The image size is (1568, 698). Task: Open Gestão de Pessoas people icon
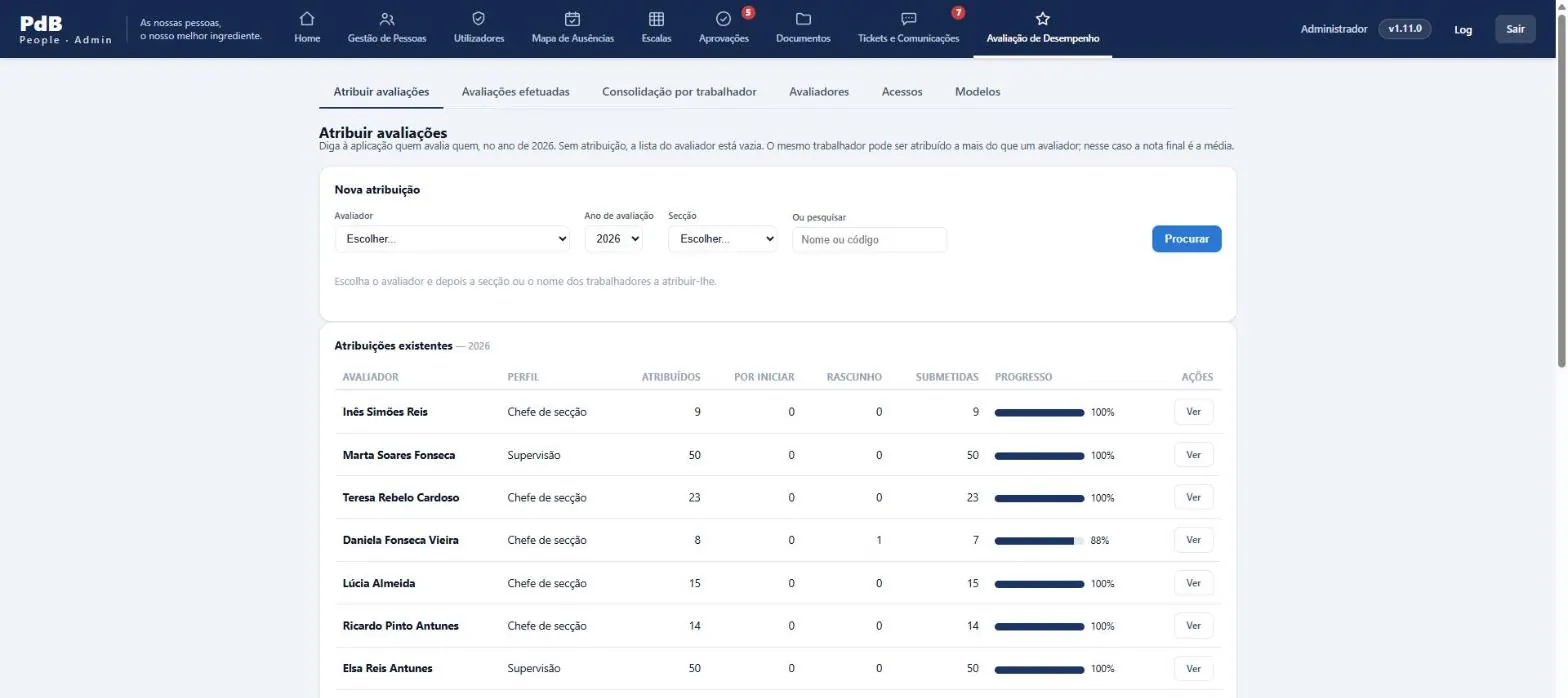click(387, 19)
